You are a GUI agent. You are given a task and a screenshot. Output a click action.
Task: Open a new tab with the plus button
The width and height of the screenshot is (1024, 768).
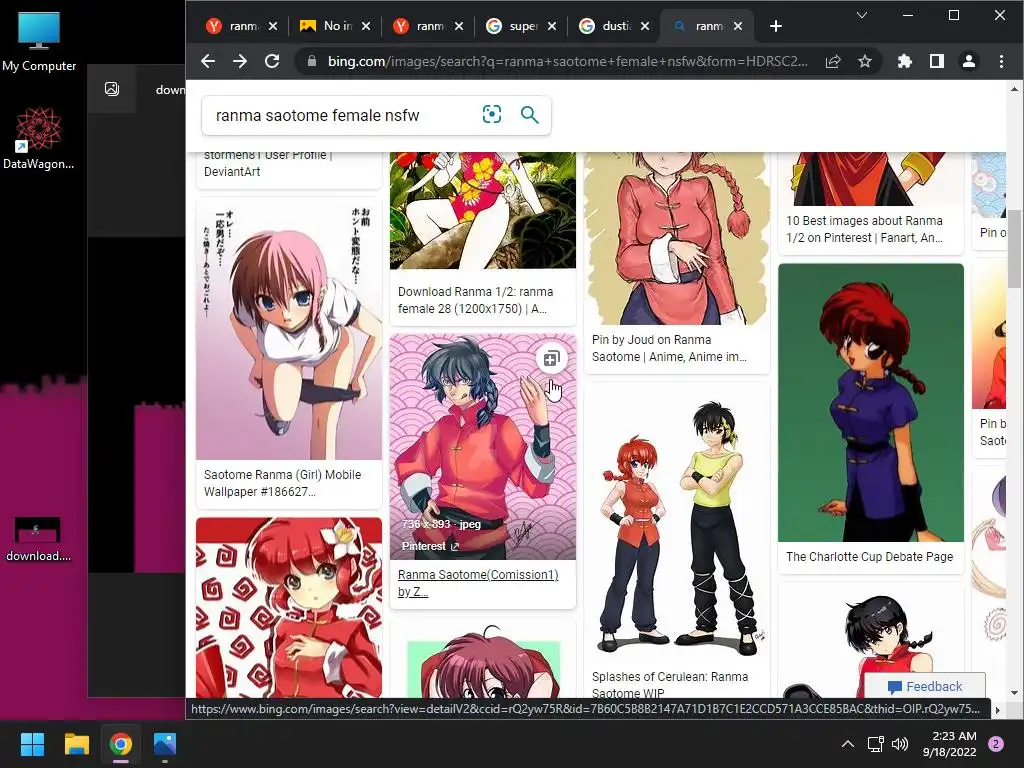tap(775, 26)
